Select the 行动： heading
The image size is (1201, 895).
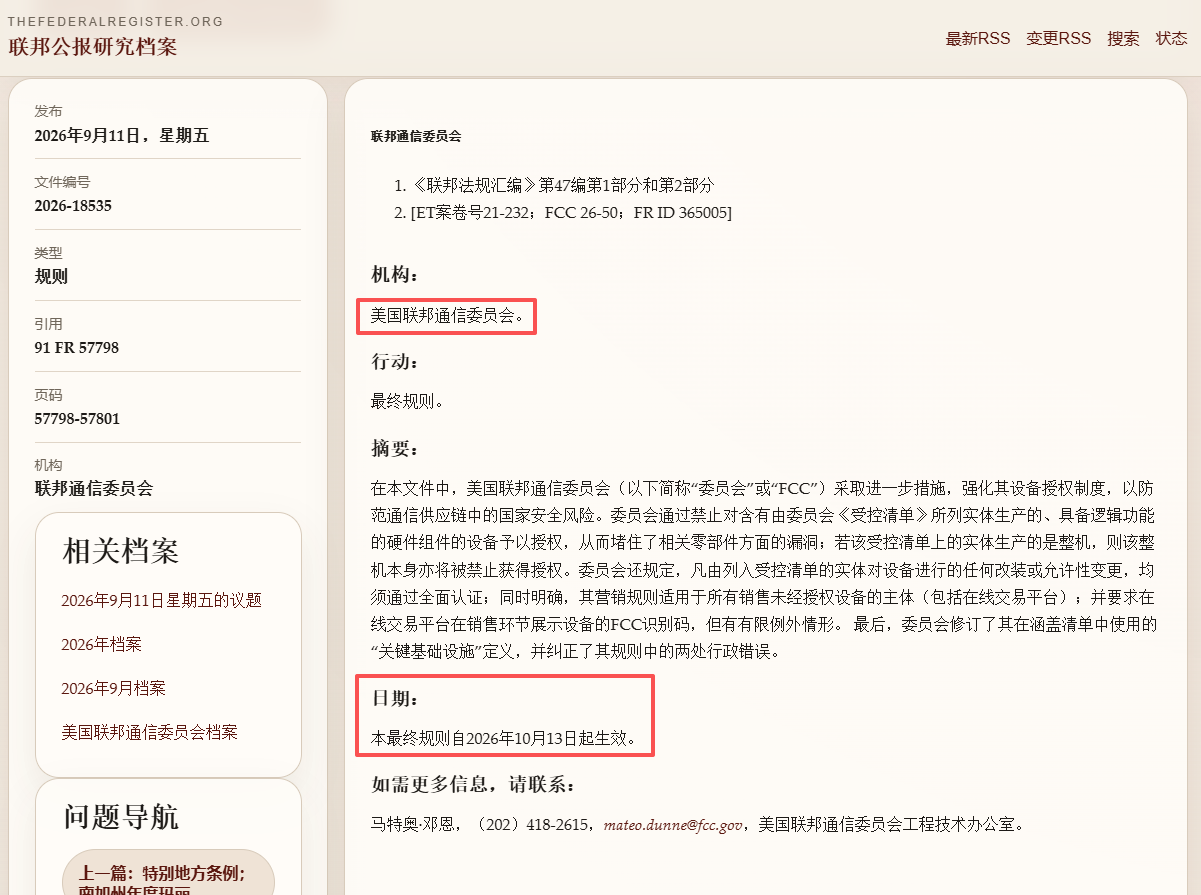click(395, 361)
